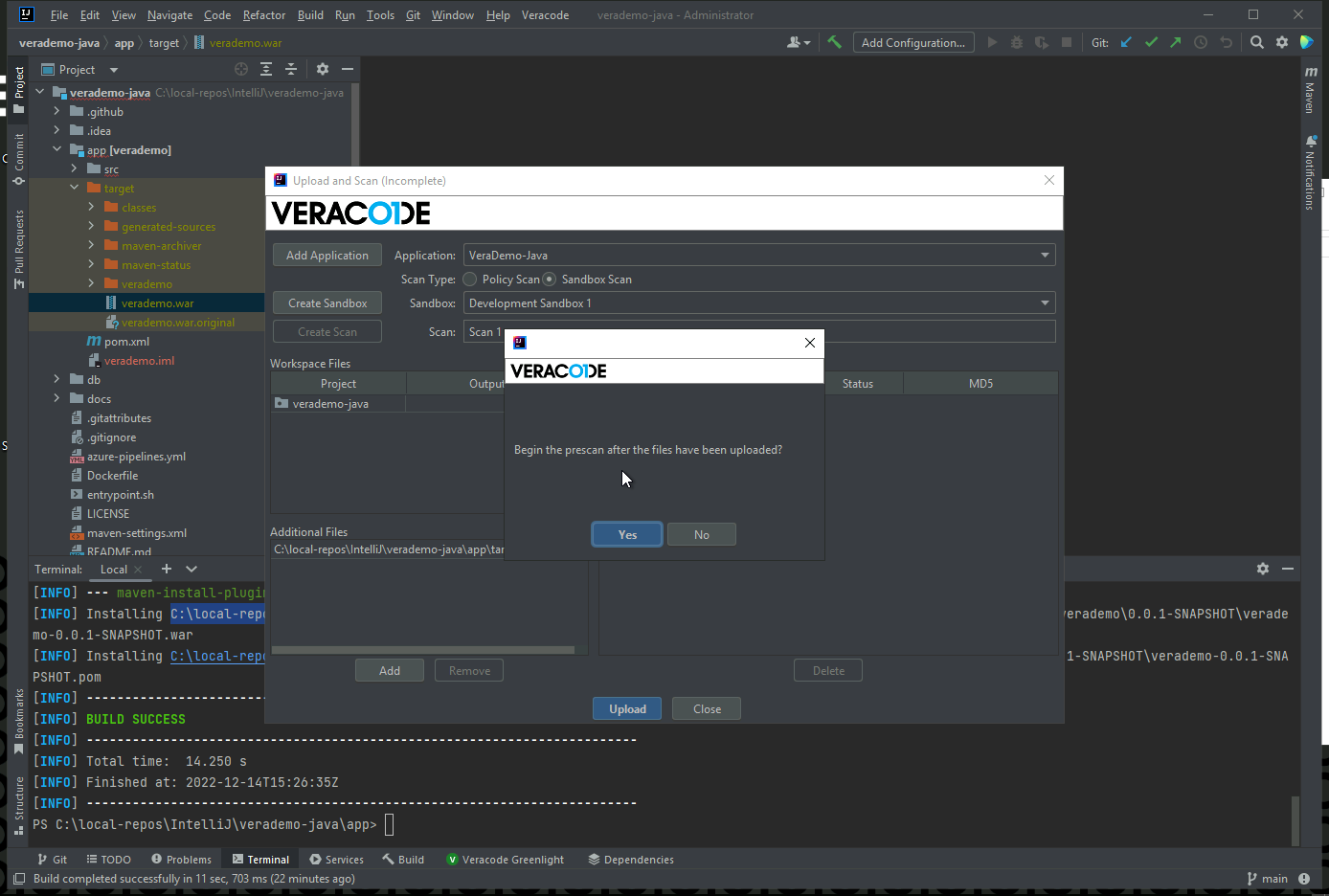Switch to the Problems tab
The height and width of the screenshot is (896, 1329).
click(181, 860)
